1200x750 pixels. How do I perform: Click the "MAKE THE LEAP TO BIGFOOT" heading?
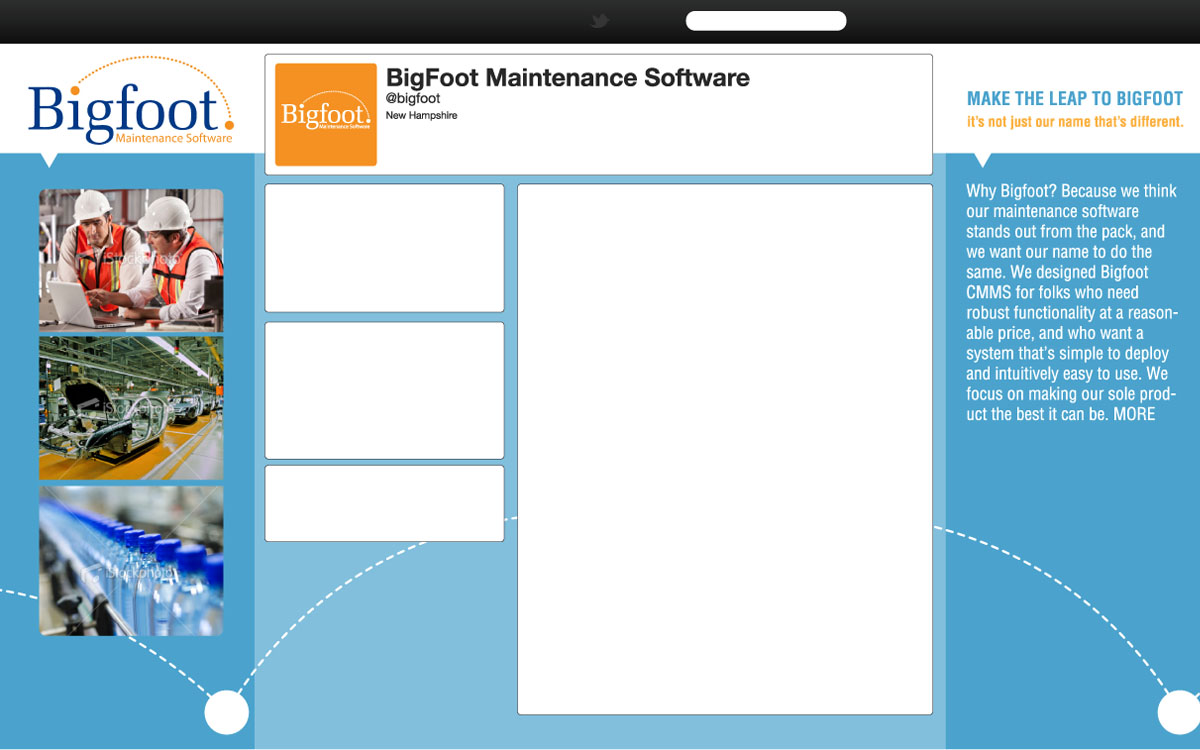pos(1075,99)
